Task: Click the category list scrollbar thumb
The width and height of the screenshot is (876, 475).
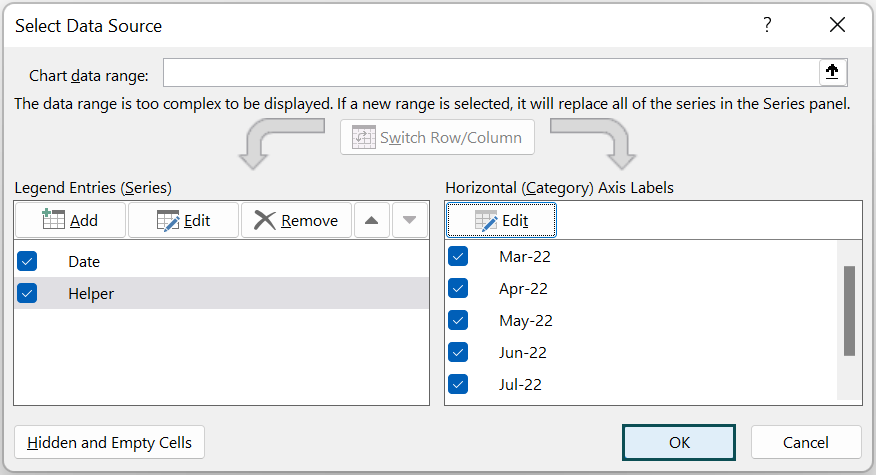Action: click(849, 310)
